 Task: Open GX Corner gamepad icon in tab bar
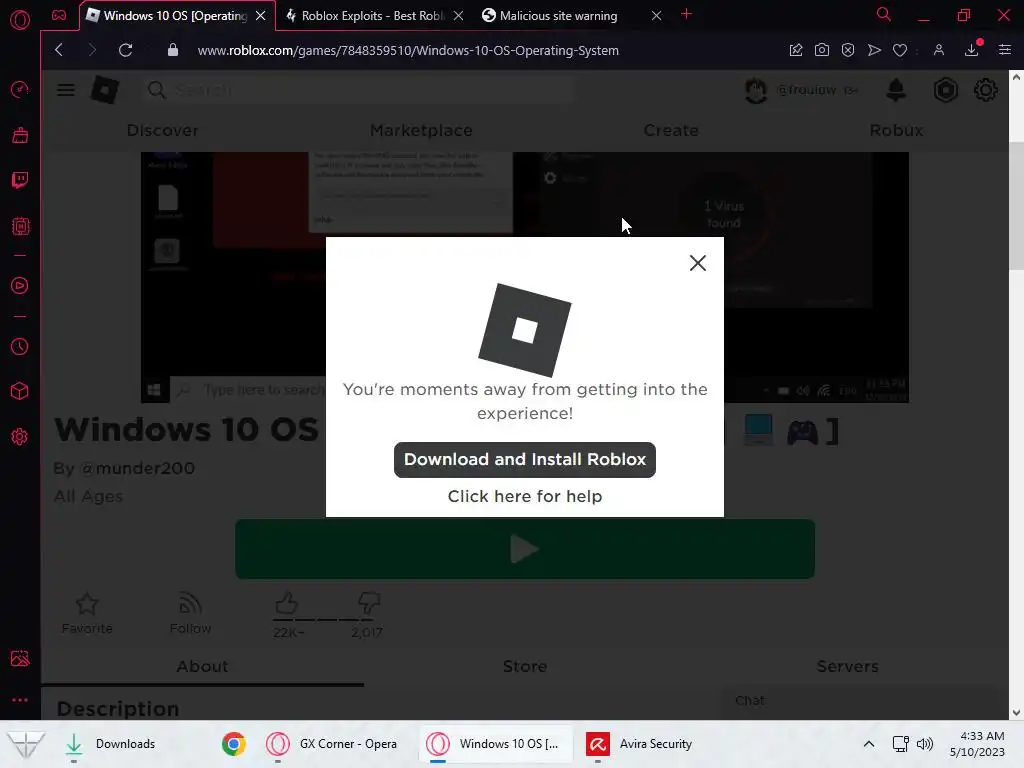tap(59, 16)
